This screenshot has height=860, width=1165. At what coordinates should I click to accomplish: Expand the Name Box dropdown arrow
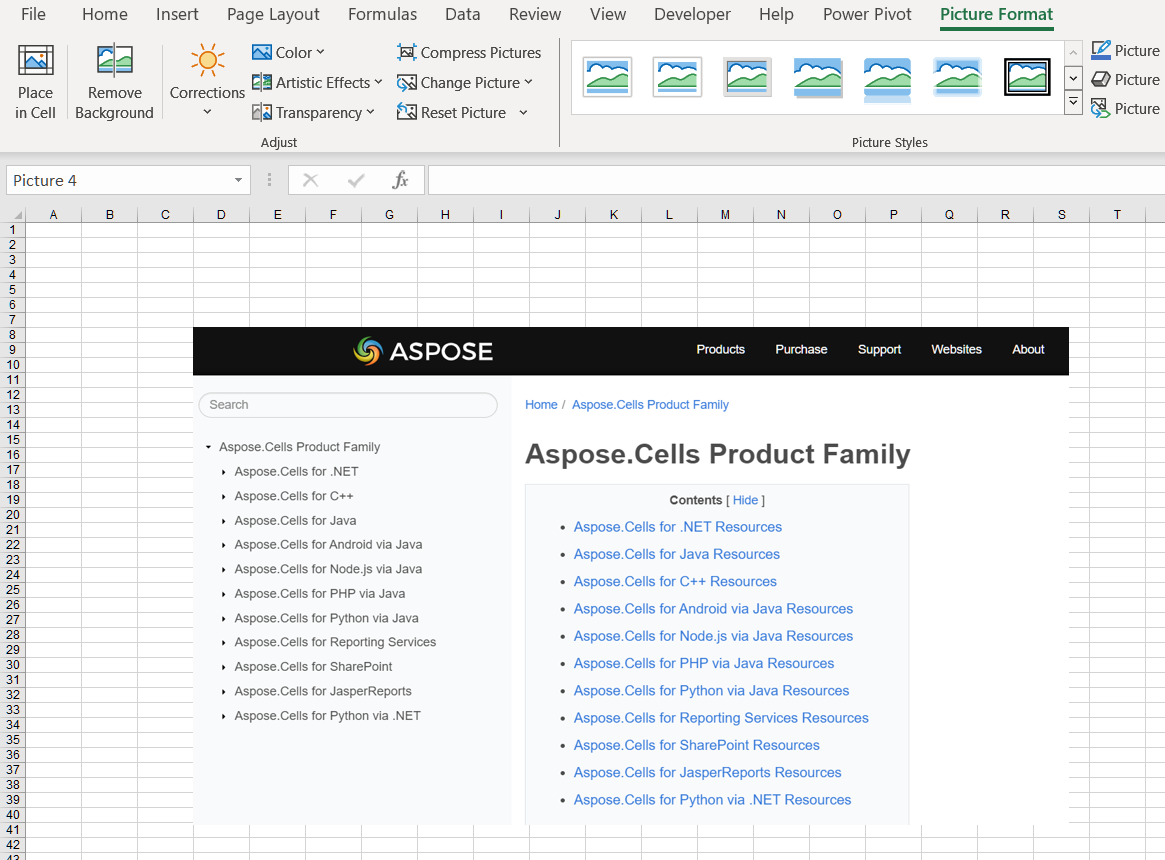(x=238, y=180)
